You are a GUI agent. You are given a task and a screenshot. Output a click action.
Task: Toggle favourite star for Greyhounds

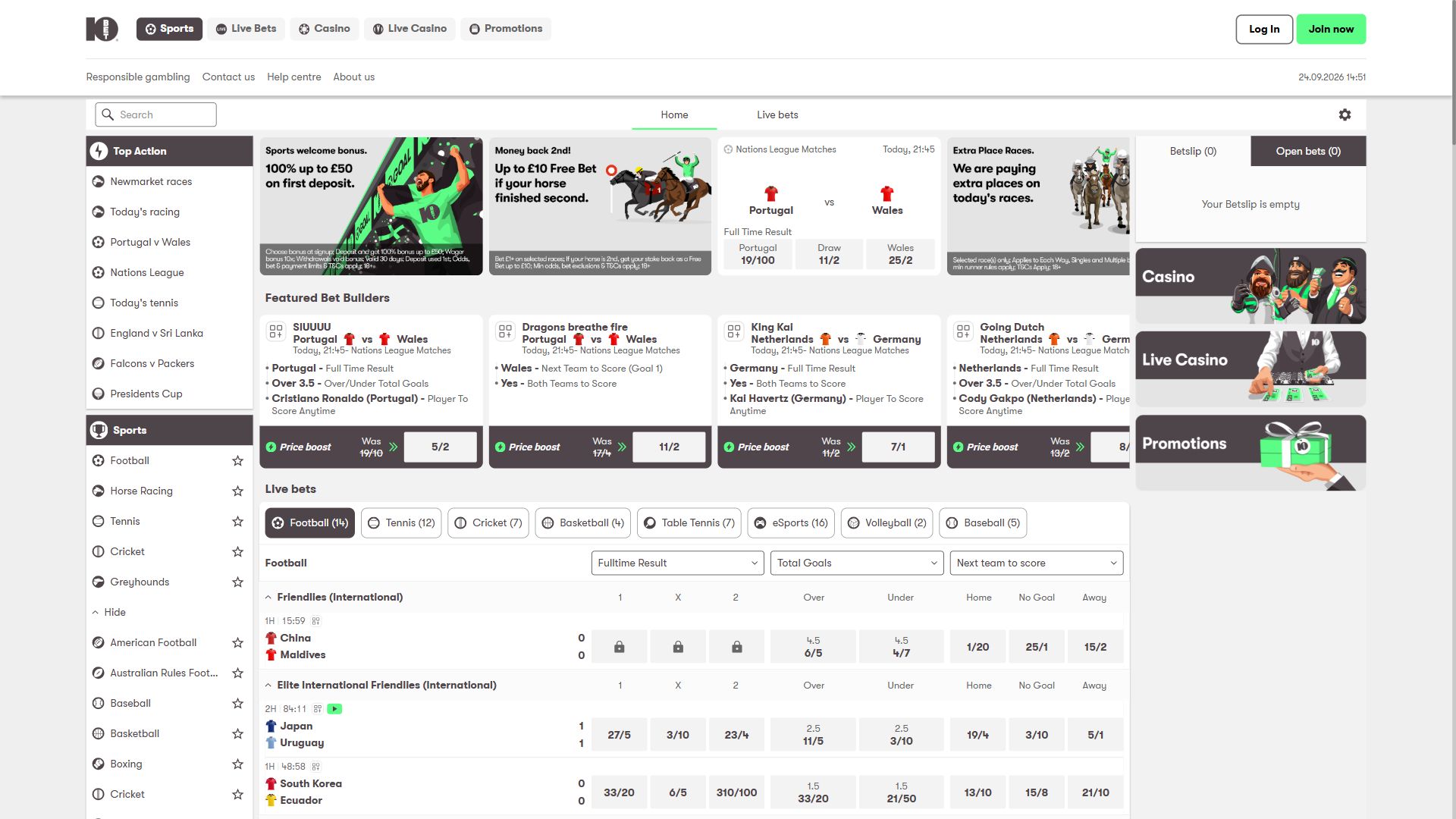click(237, 582)
